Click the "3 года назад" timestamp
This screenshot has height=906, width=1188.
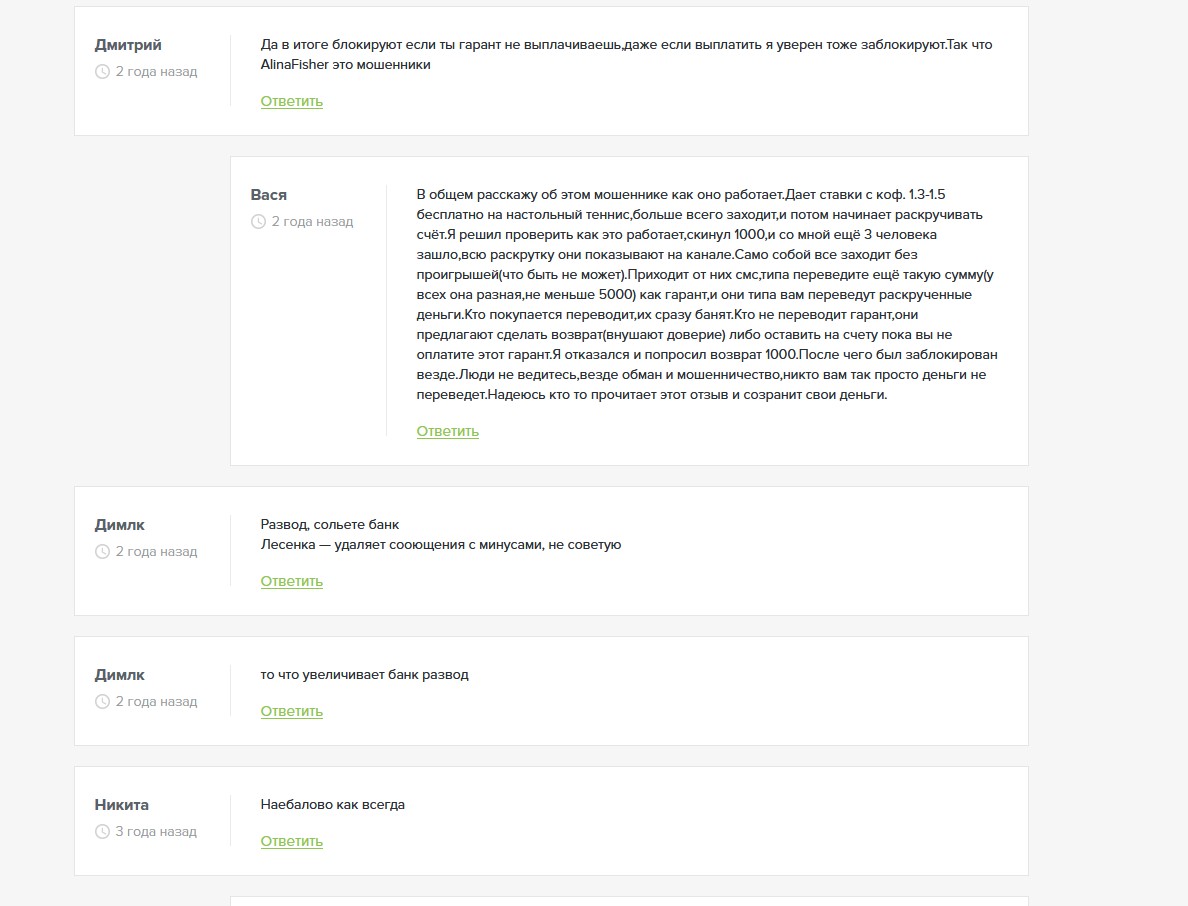[x=156, y=832]
